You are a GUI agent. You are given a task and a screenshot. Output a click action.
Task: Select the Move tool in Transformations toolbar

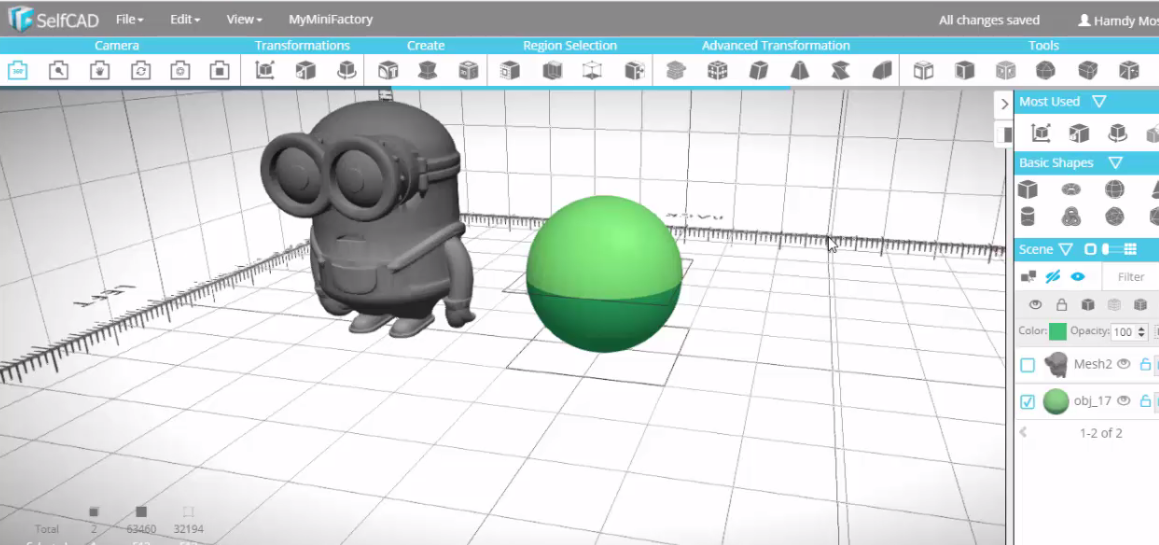click(265, 71)
